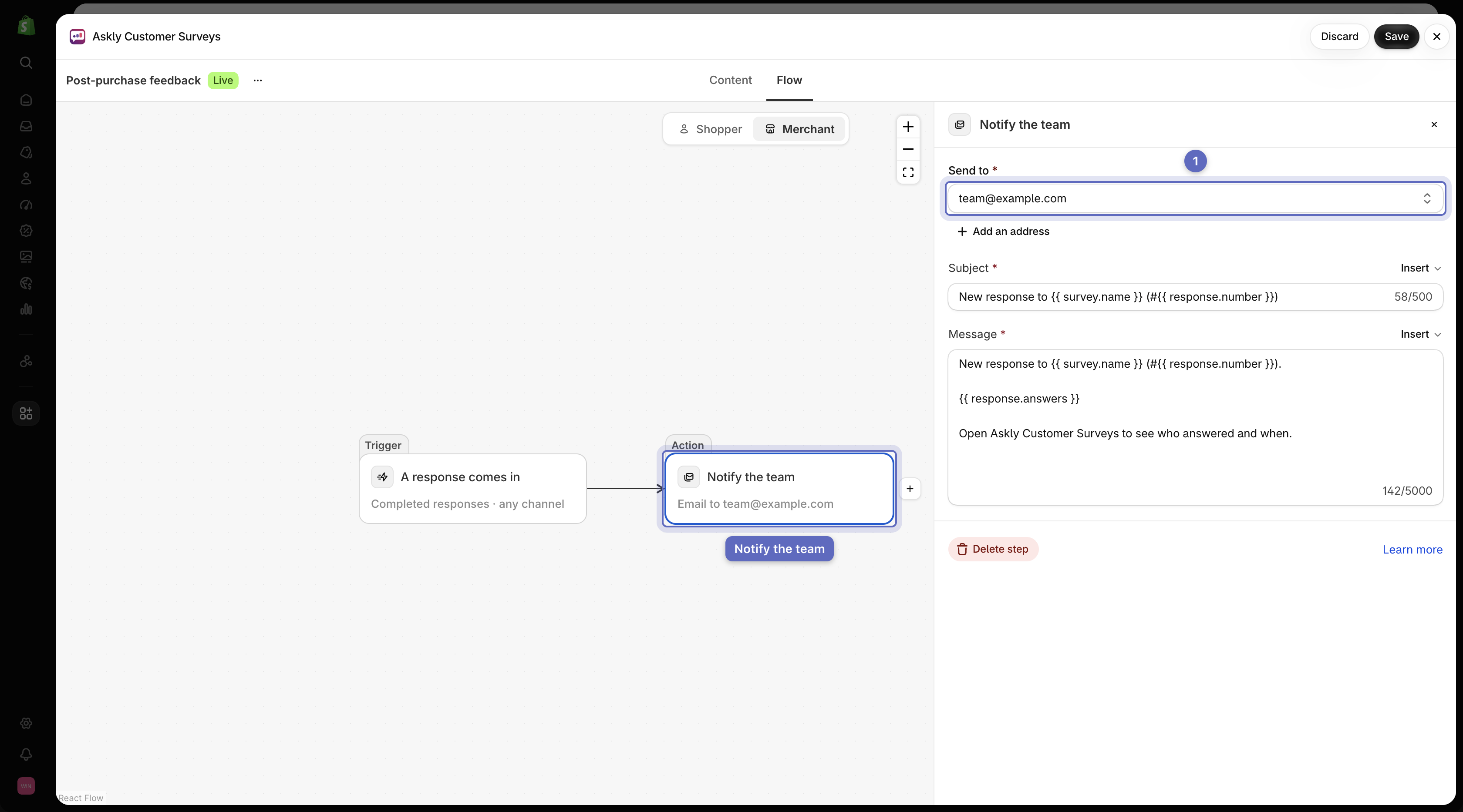
Task: Open Orders inbox icon in the sidebar
Action: click(26, 126)
